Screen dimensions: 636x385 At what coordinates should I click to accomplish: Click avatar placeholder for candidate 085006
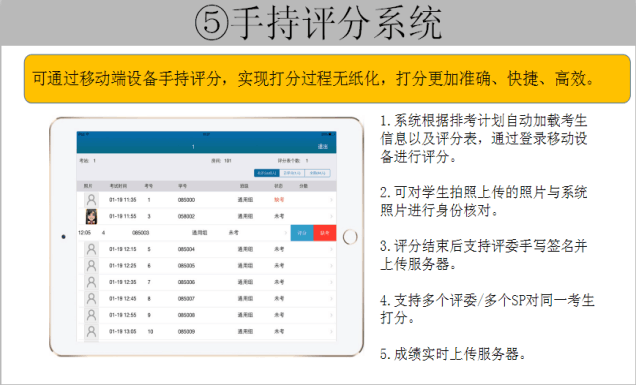(x=91, y=282)
